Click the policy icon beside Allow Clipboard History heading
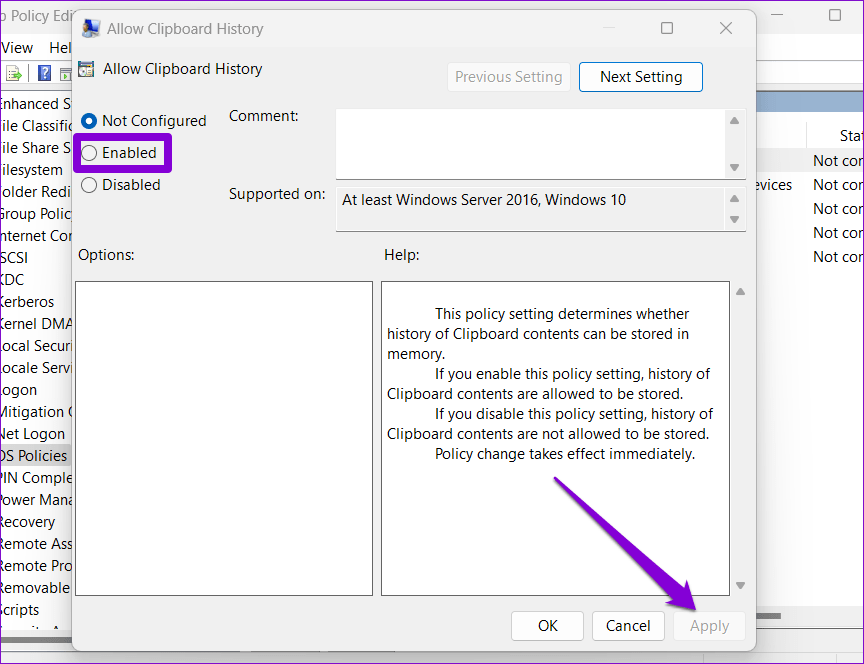The height and width of the screenshot is (664, 864). [86, 69]
